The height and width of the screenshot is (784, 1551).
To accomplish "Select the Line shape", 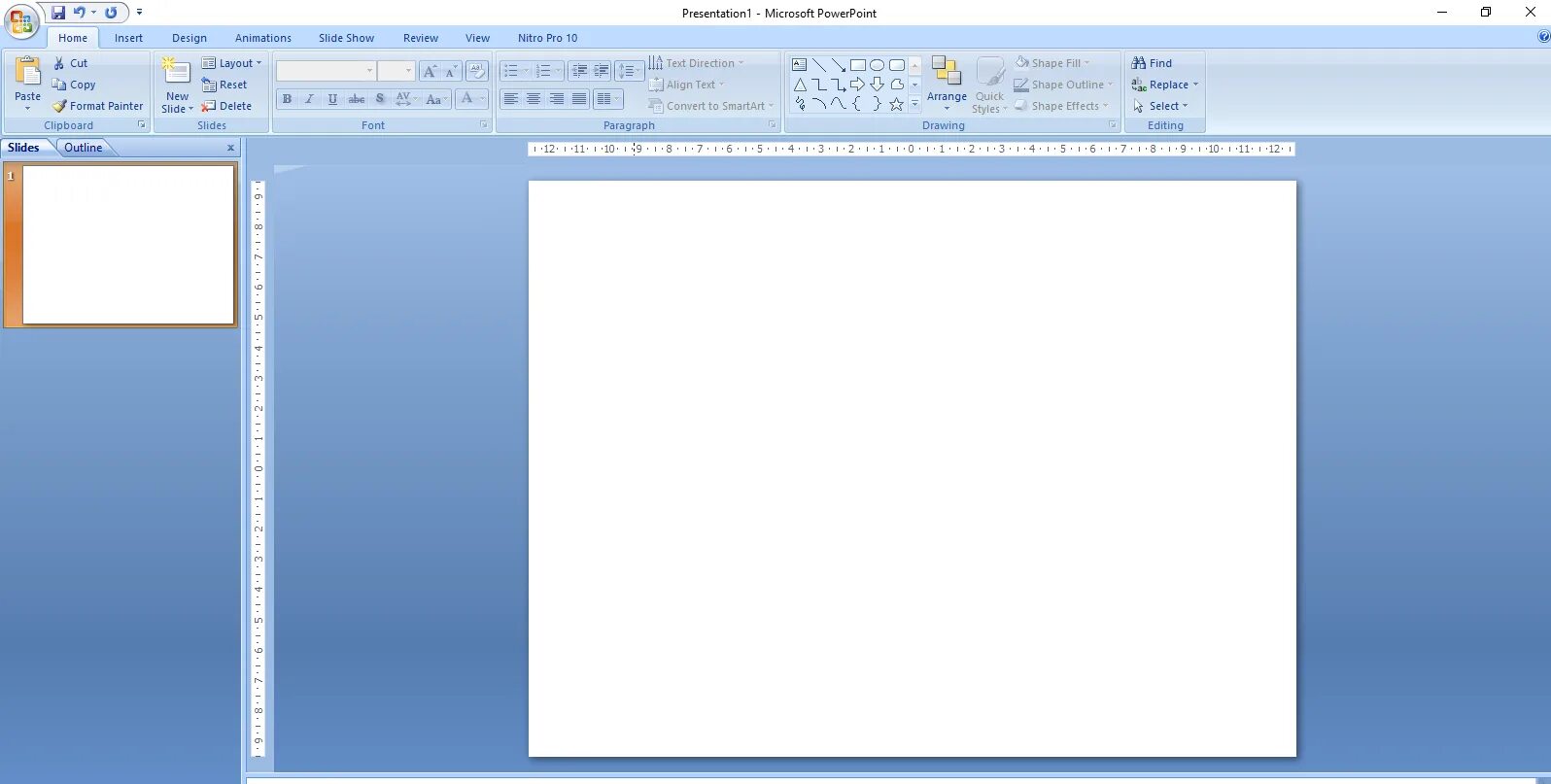I will coord(819,65).
